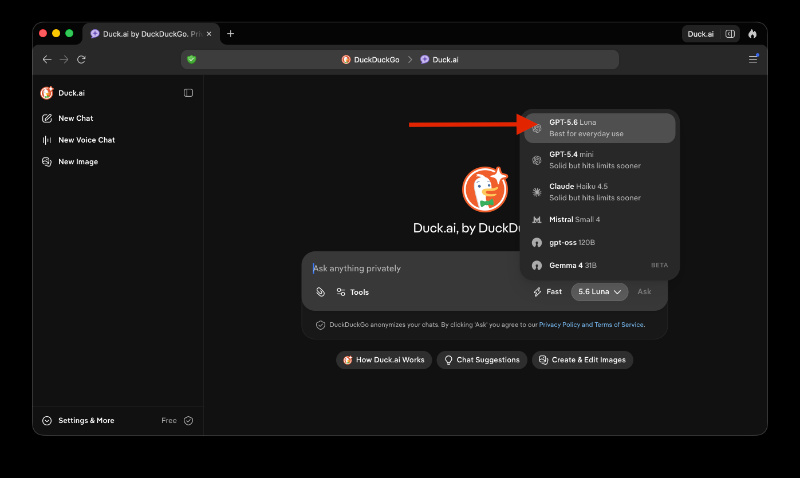Screen dimensions: 800x478
Task: Click the Chat Suggestions chip
Action: (x=482, y=360)
